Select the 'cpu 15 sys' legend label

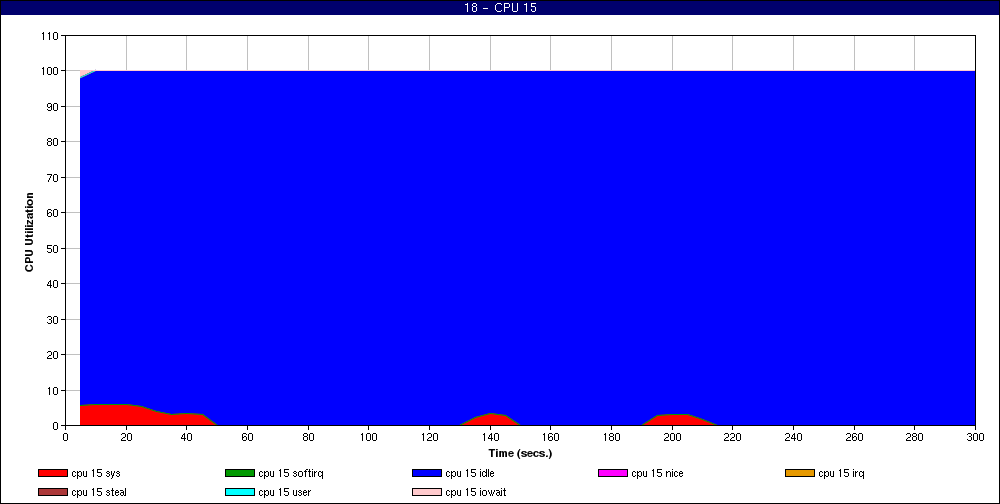(96, 473)
